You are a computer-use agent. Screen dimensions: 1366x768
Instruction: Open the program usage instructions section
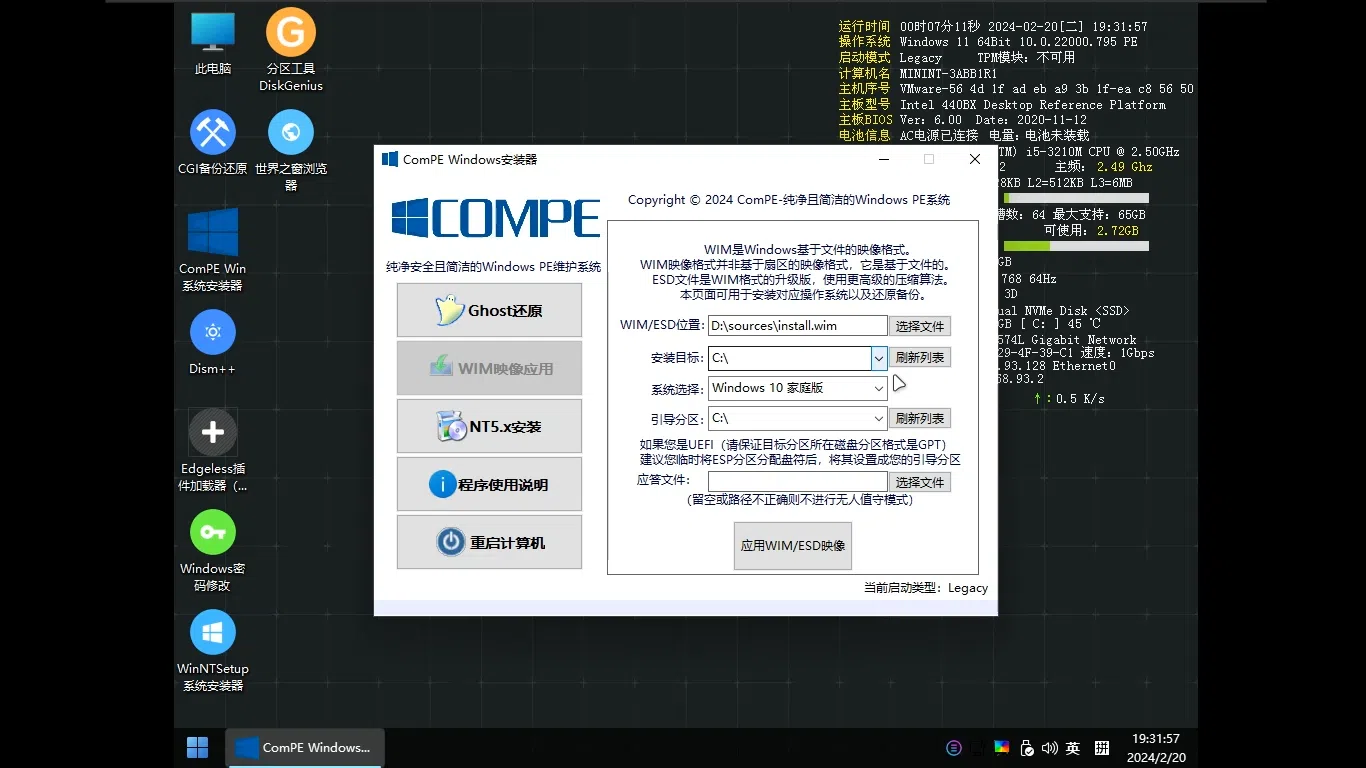pyautogui.click(x=489, y=484)
